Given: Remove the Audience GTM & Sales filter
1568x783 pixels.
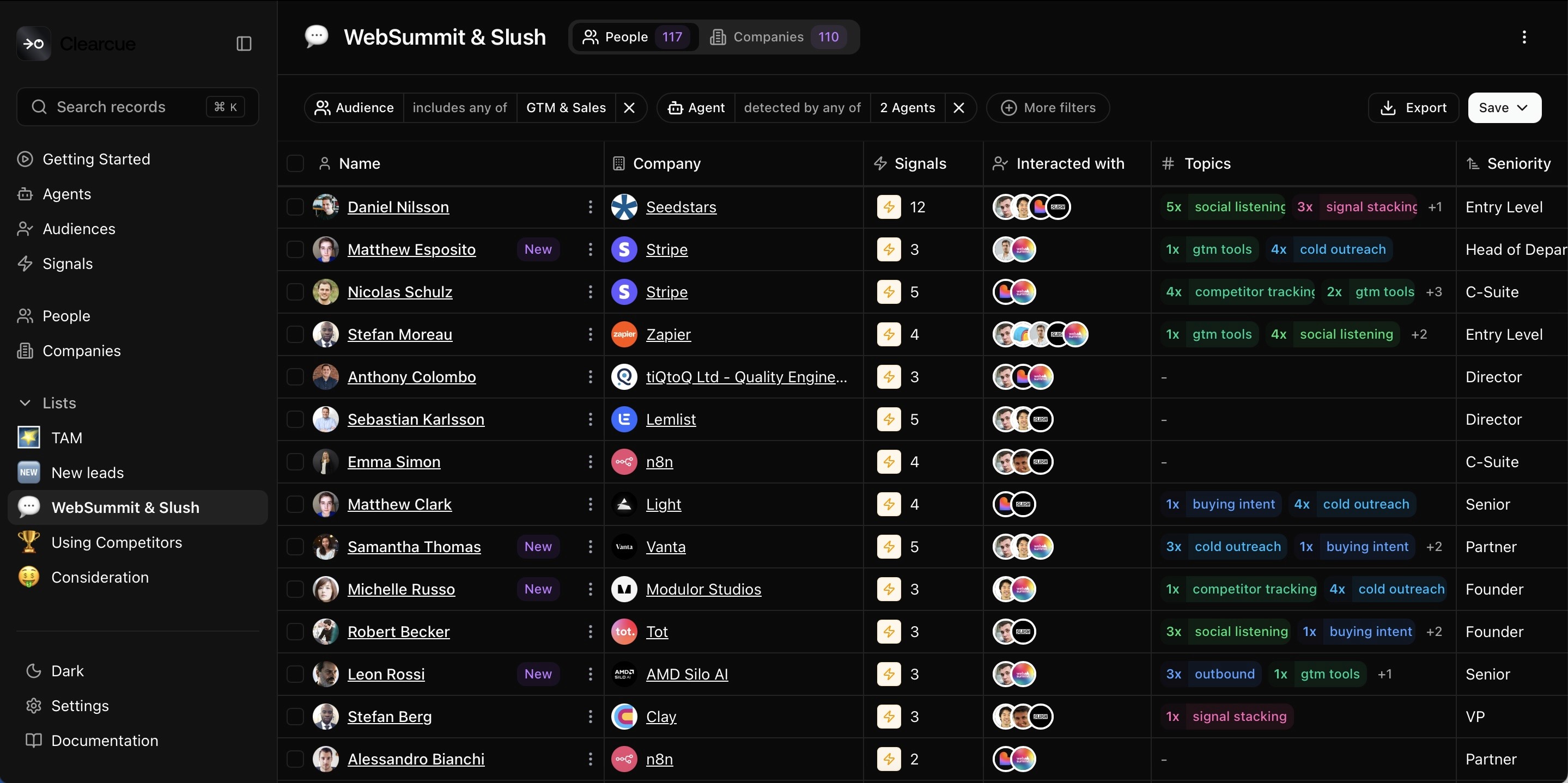Looking at the screenshot, I should 629,108.
